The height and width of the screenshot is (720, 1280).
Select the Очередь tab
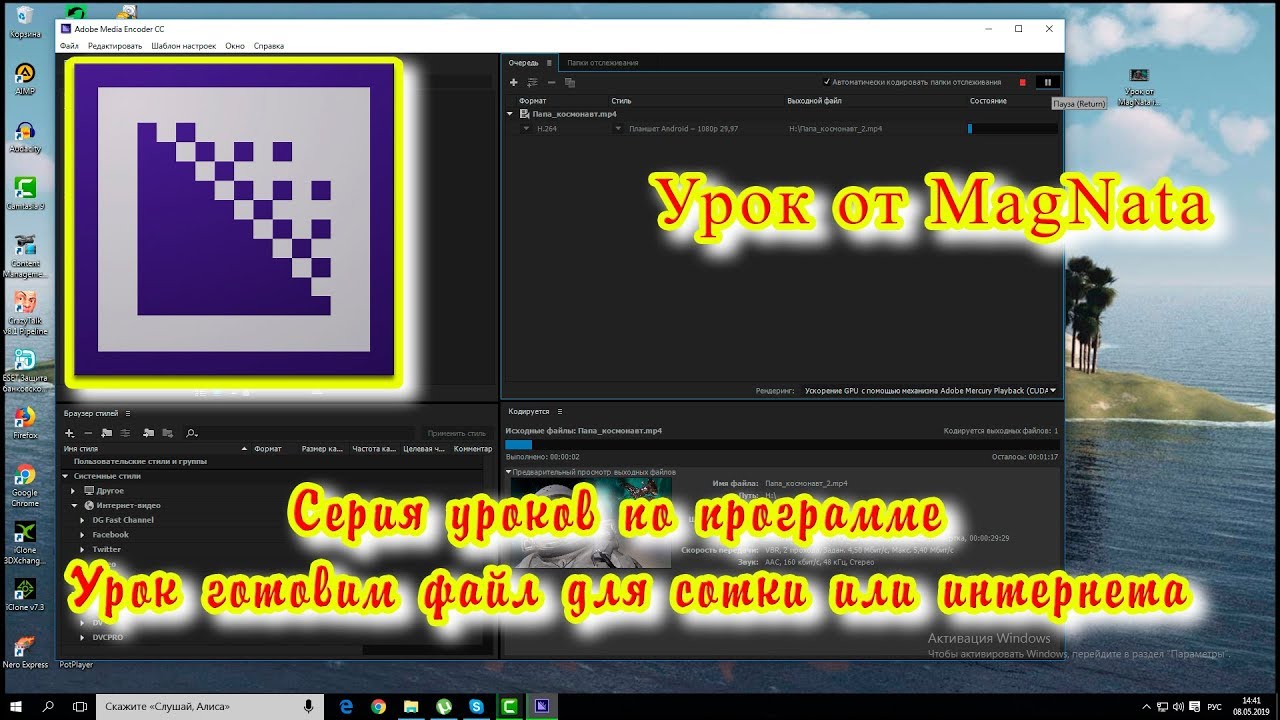pyautogui.click(x=523, y=63)
